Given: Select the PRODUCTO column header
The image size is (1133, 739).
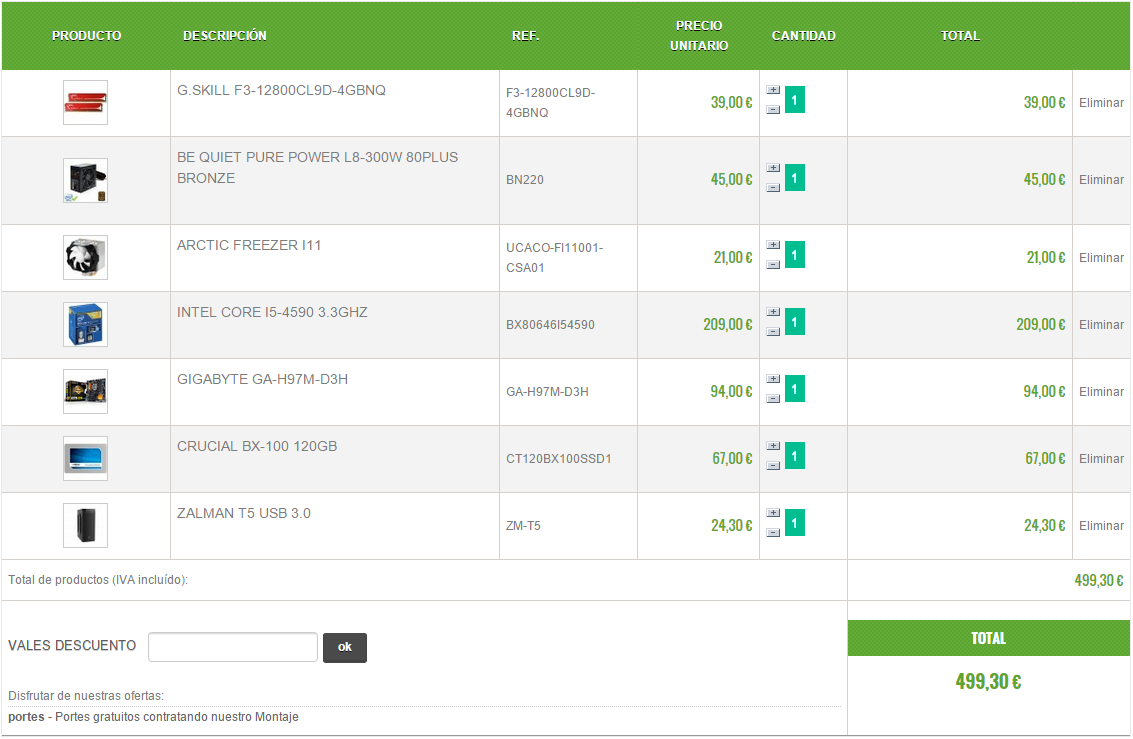Looking at the screenshot, I should 87,35.
